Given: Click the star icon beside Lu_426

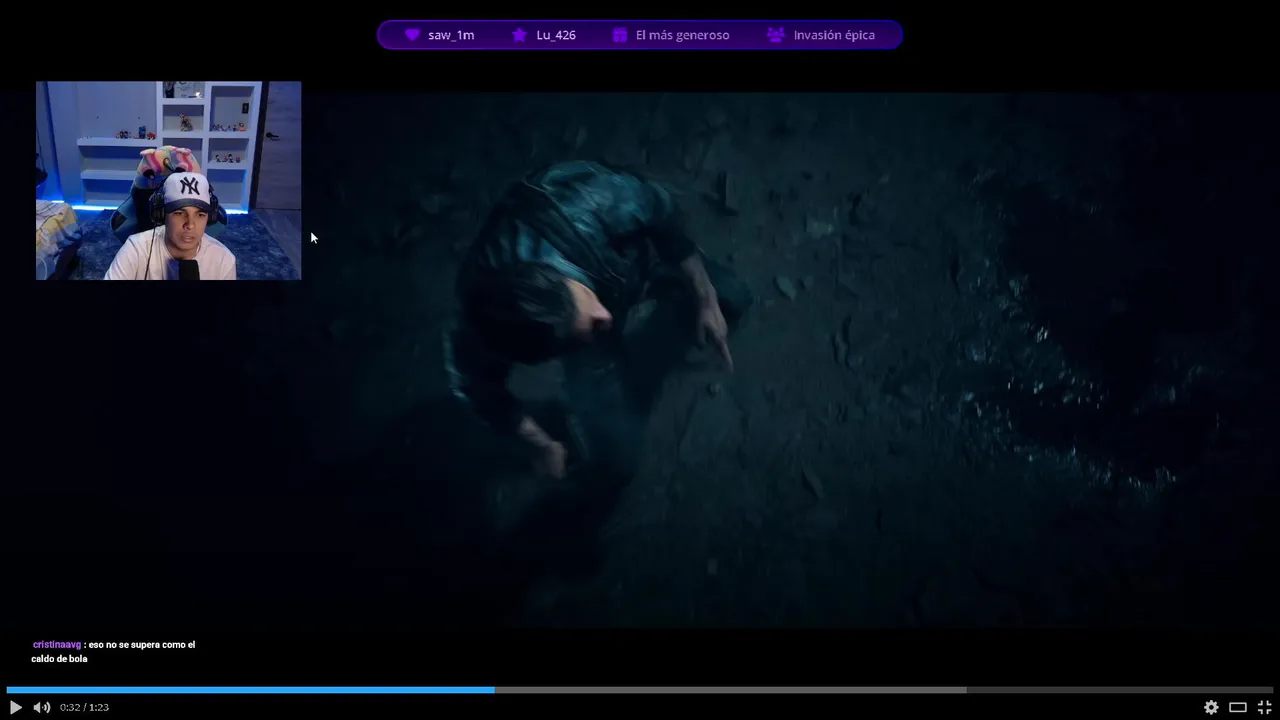Looking at the screenshot, I should (x=519, y=35).
